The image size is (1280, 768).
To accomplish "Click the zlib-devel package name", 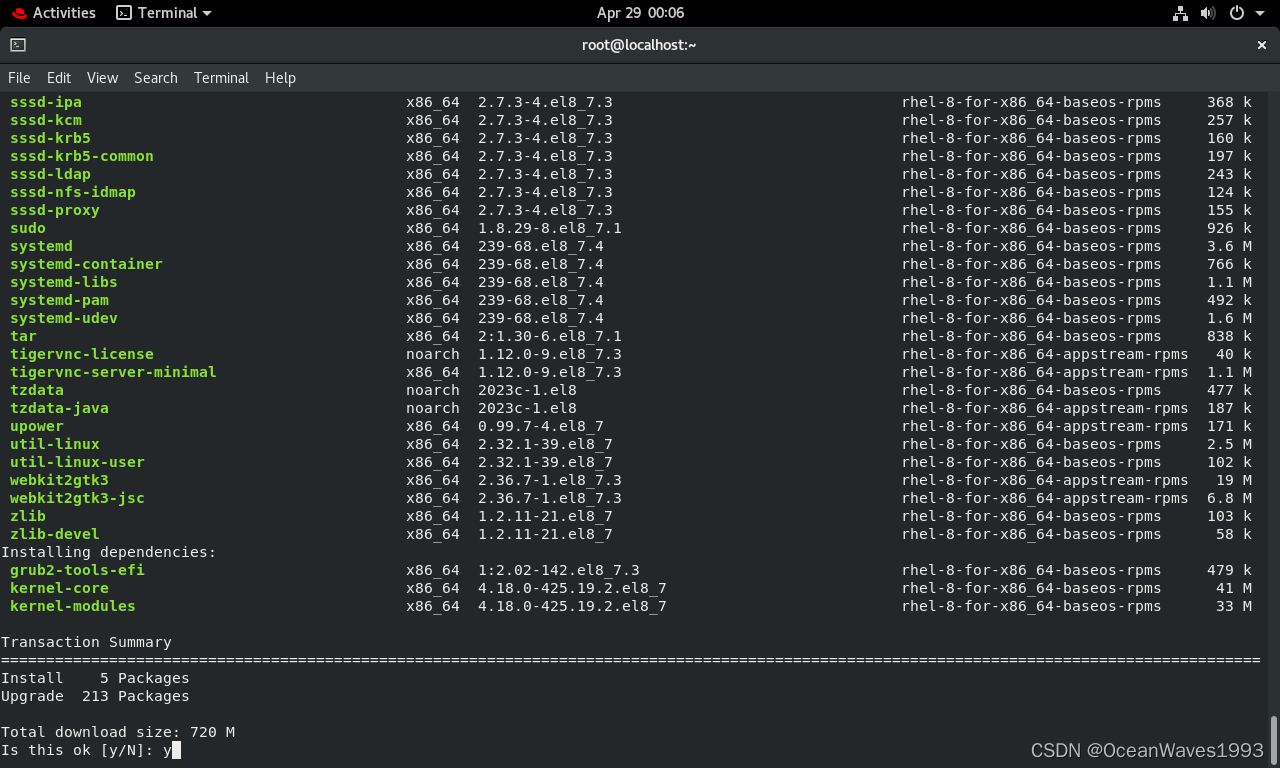I will click(55, 534).
